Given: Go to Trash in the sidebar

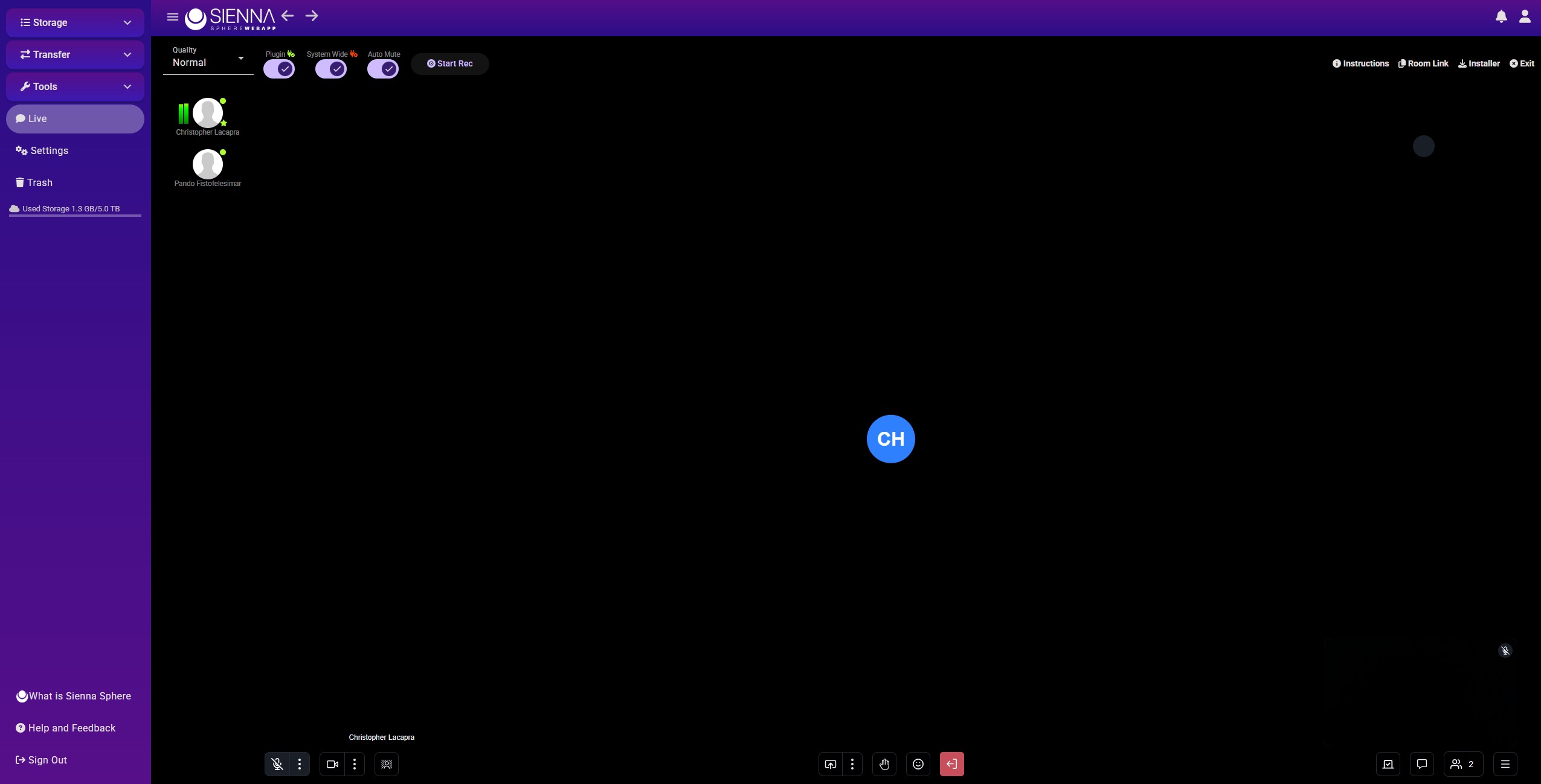Looking at the screenshot, I should coord(39,182).
